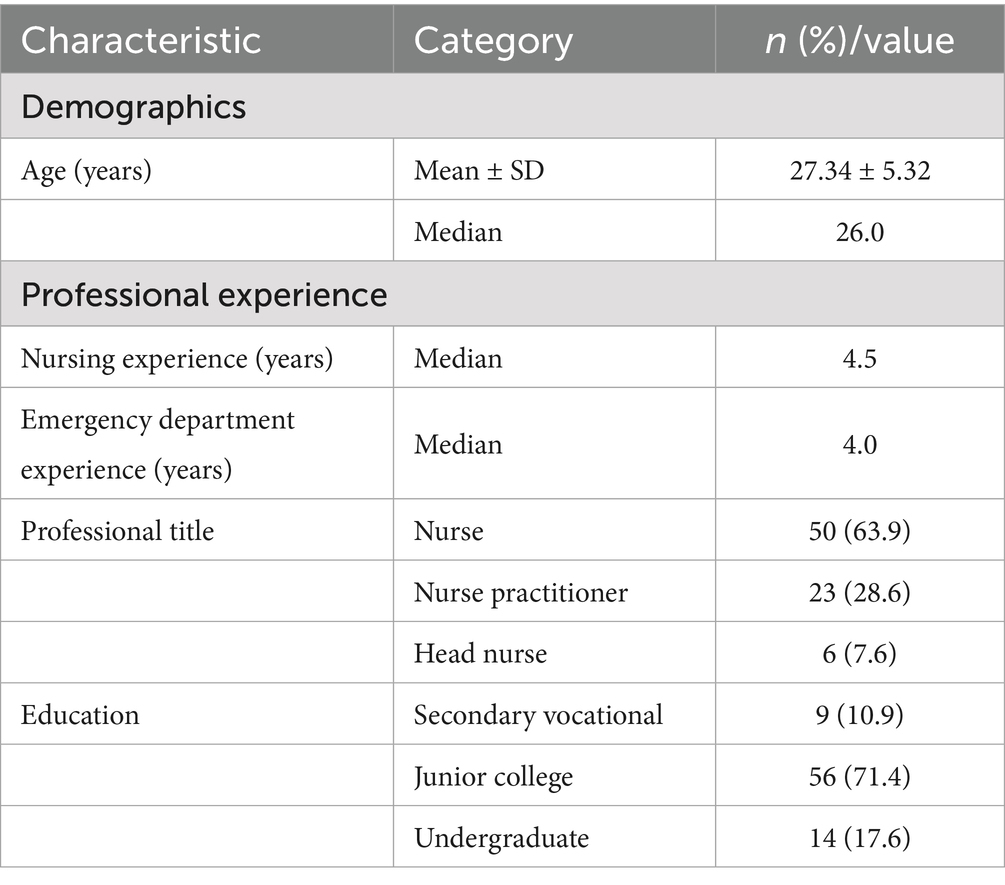Click the n (%)/value column header
1005x885 pixels.
coord(859,41)
